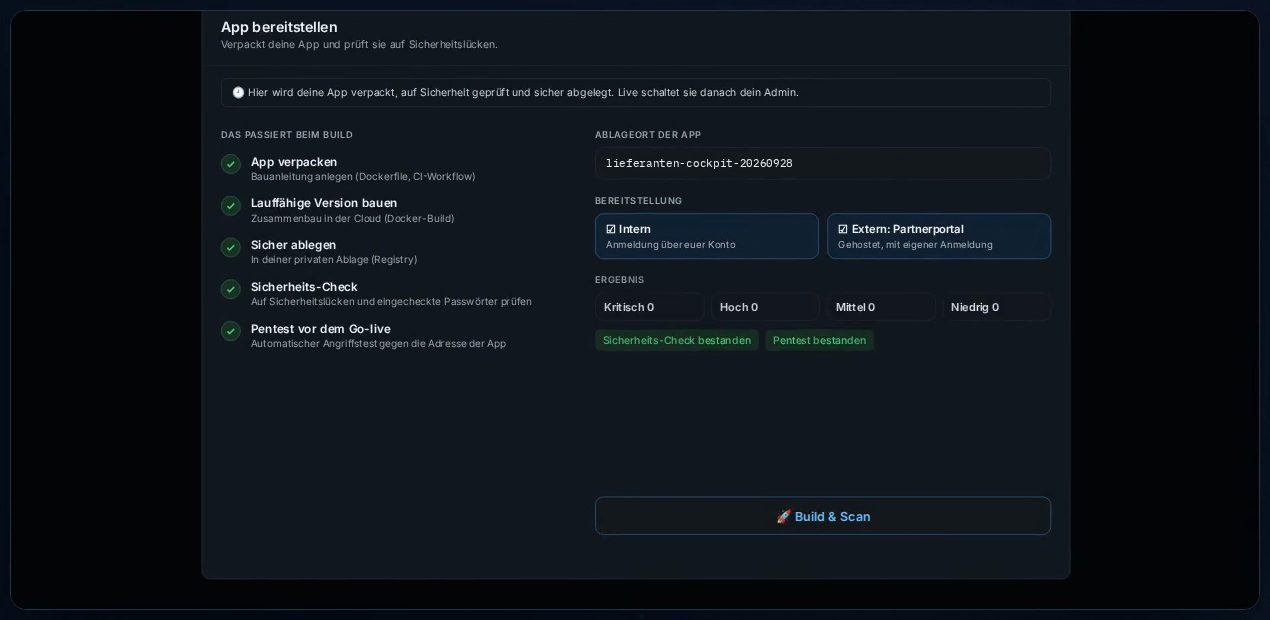1270x620 pixels.
Task: Toggle the Extern: Partnerportal deployment option
Action: 939,236
